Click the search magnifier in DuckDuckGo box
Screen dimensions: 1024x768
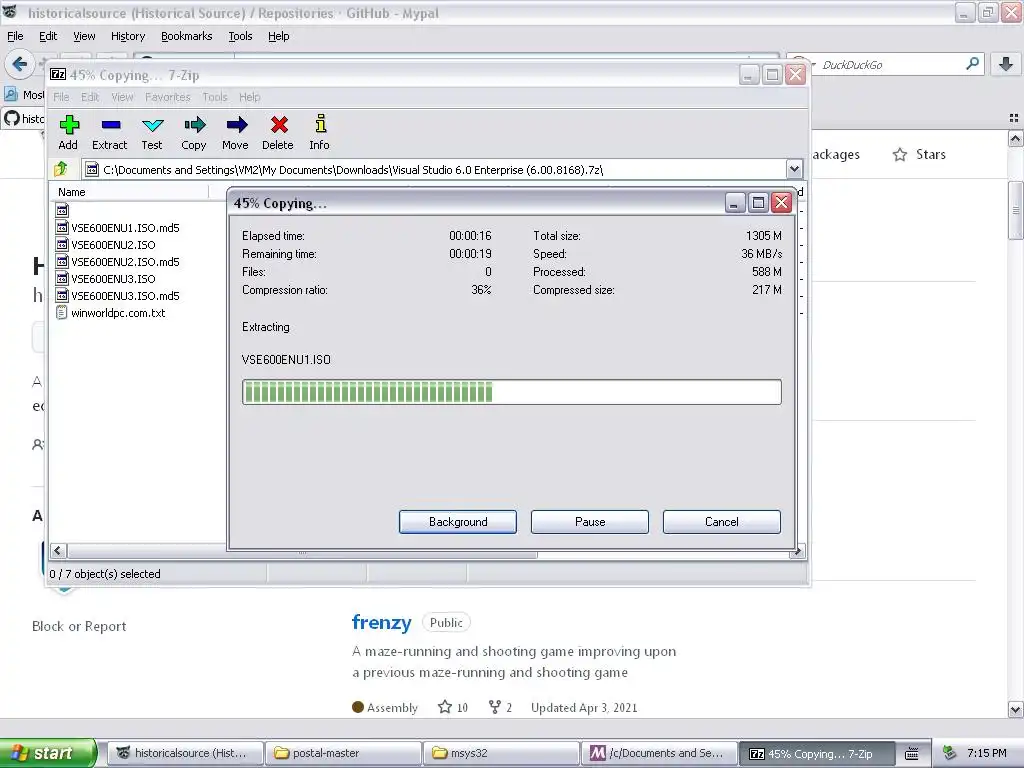(972, 64)
